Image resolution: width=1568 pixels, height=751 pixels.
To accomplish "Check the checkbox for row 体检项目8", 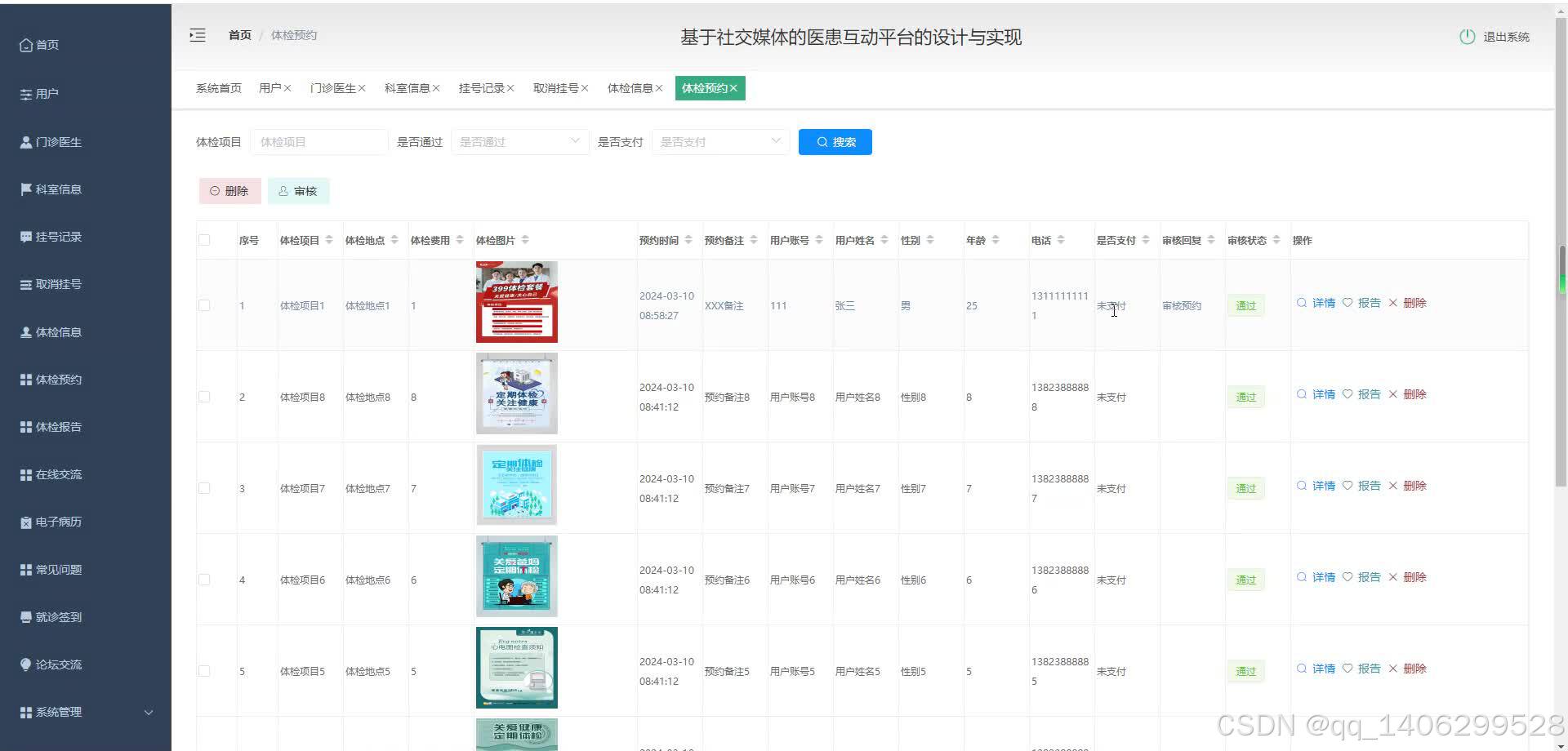I will tap(204, 397).
